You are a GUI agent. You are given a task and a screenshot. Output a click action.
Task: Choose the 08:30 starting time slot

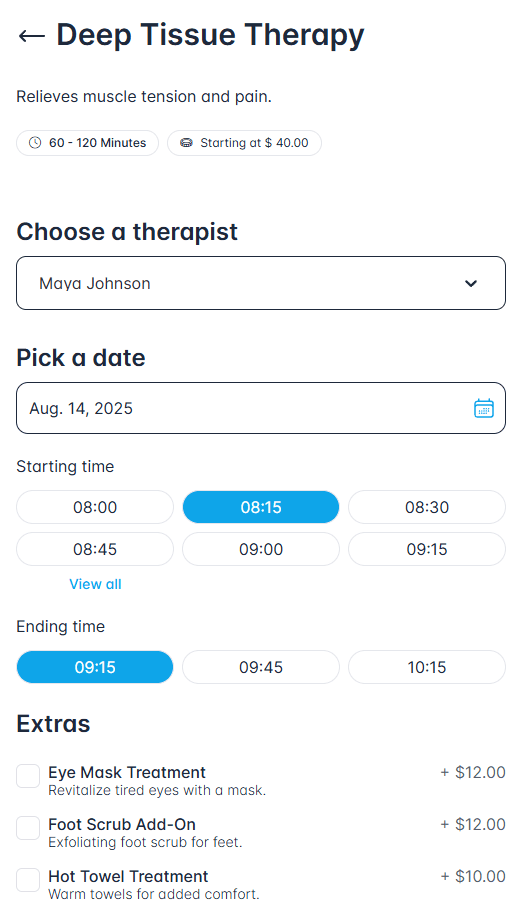click(x=427, y=507)
